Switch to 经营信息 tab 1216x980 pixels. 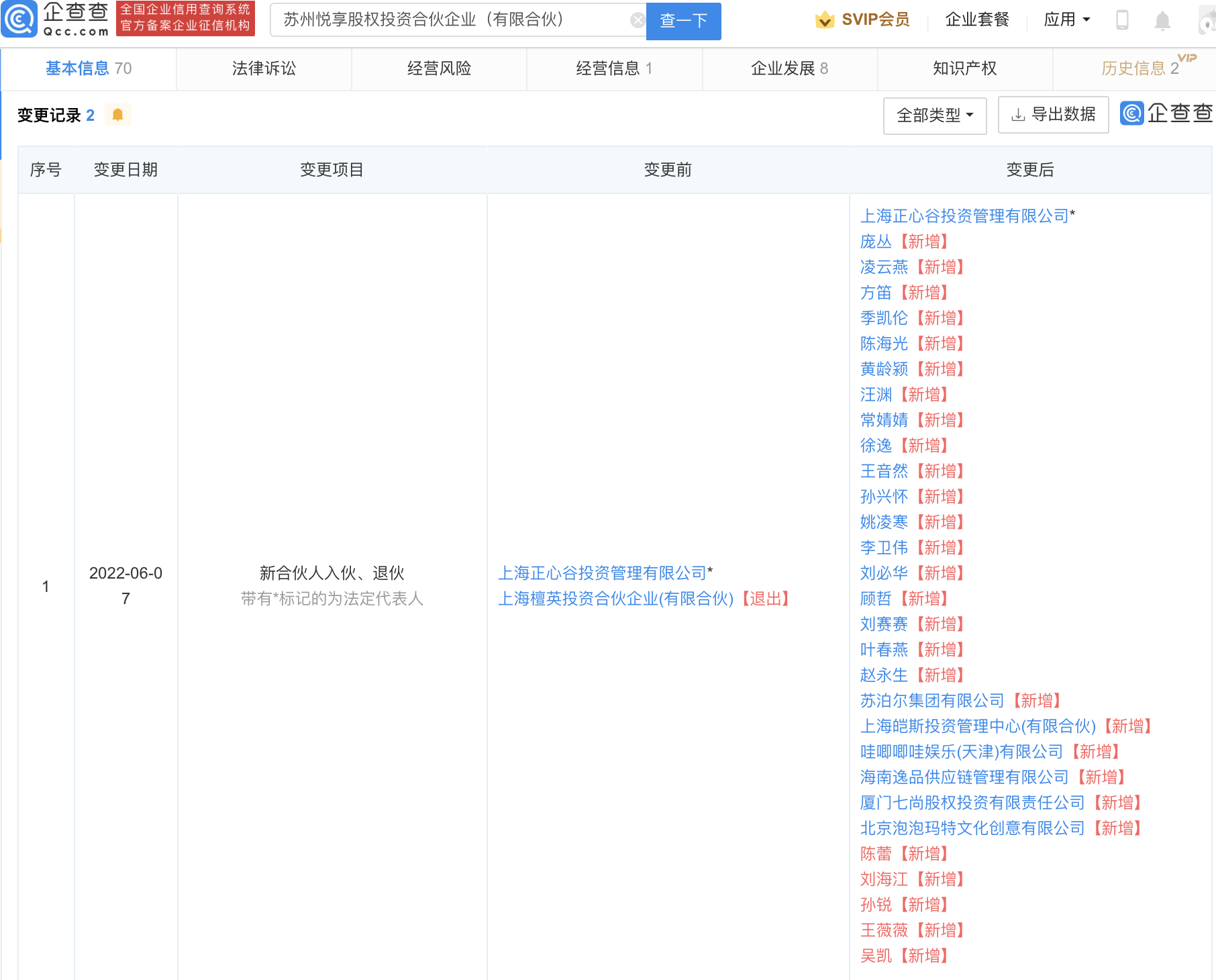click(614, 68)
